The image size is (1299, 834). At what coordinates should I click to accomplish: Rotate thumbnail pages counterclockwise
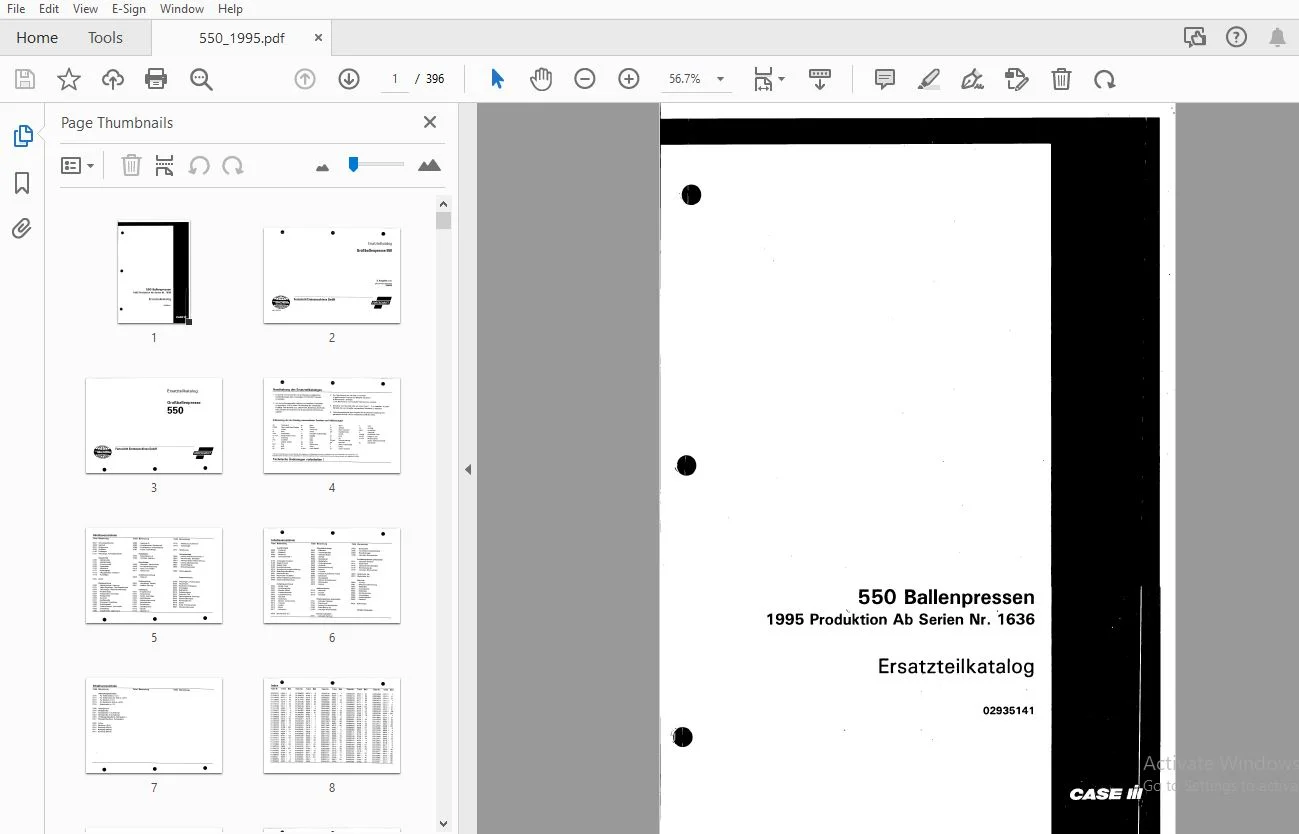click(x=199, y=165)
